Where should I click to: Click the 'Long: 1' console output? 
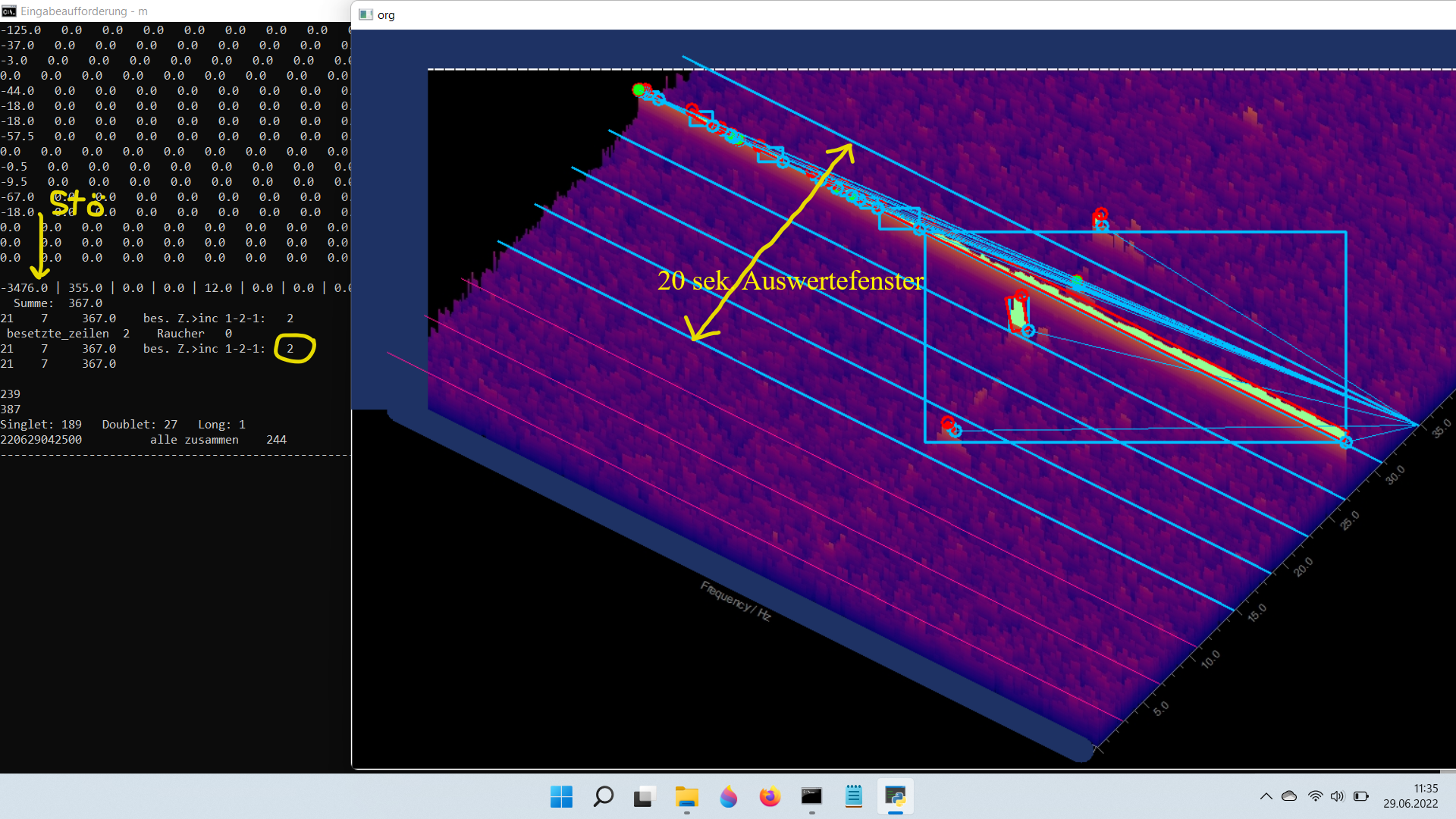click(221, 425)
